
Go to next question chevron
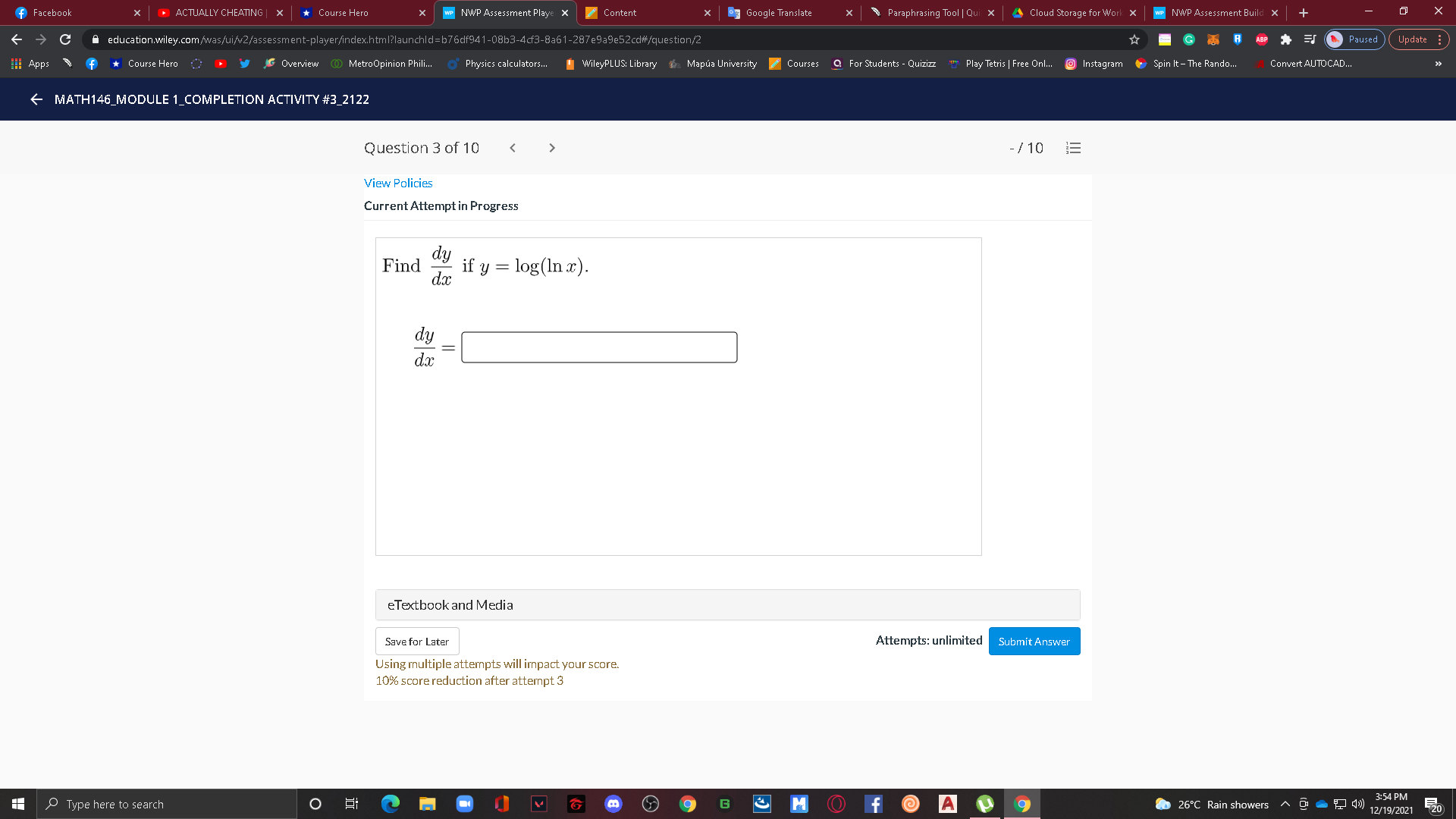[x=551, y=148]
